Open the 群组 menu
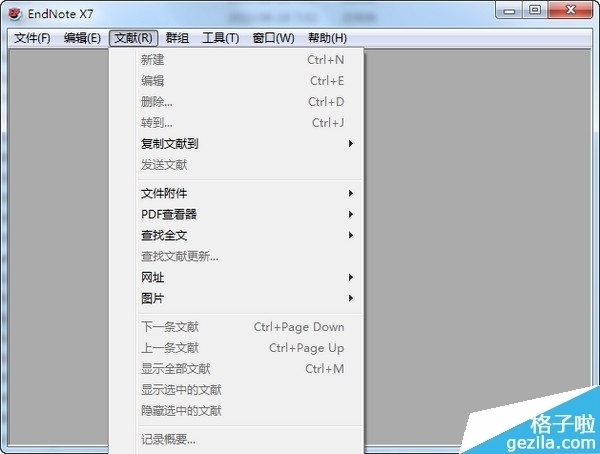The image size is (600, 454). pyautogui.click(x=177, y=38)
